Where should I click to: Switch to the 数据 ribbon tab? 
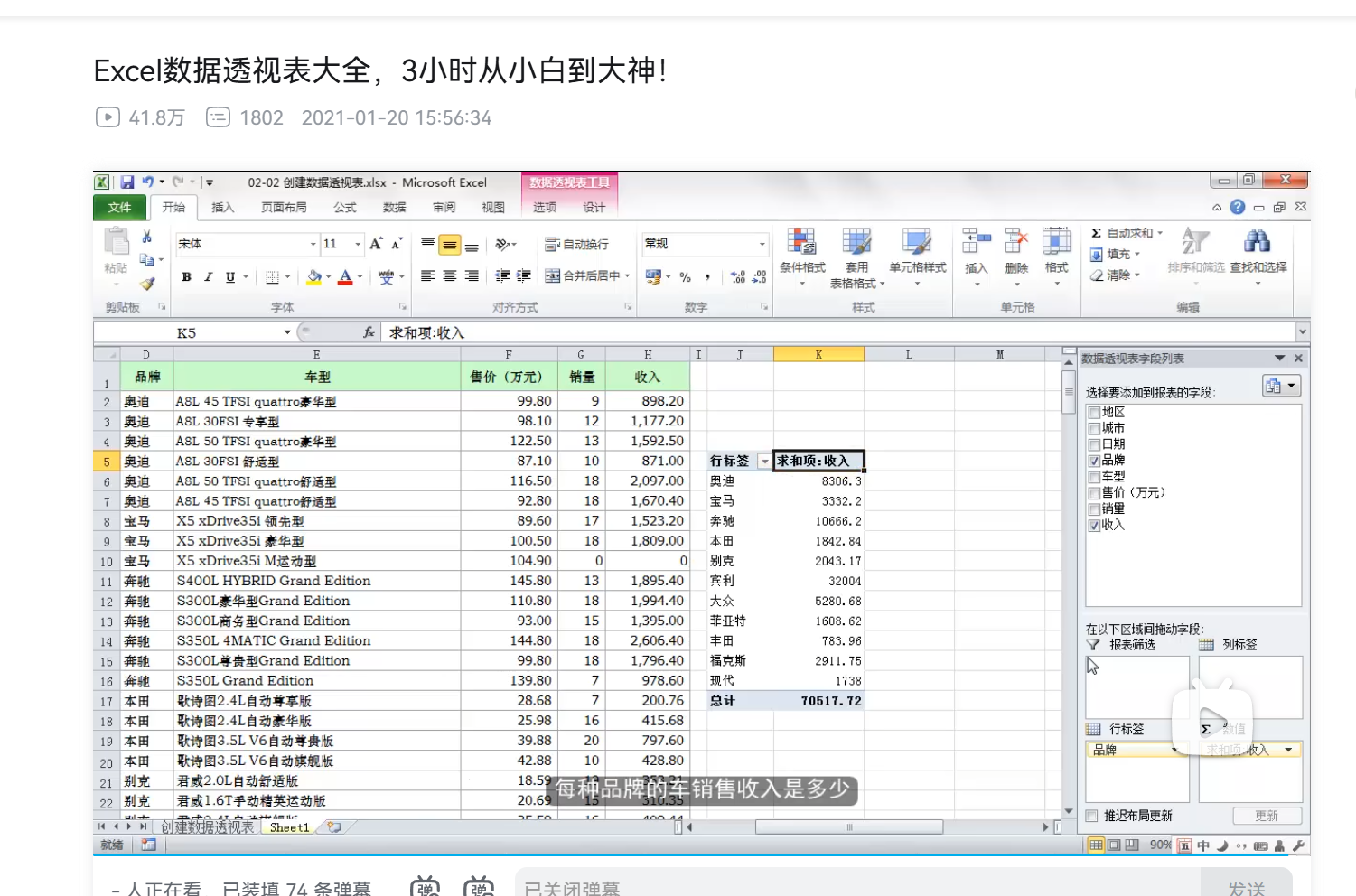point(395,208)
